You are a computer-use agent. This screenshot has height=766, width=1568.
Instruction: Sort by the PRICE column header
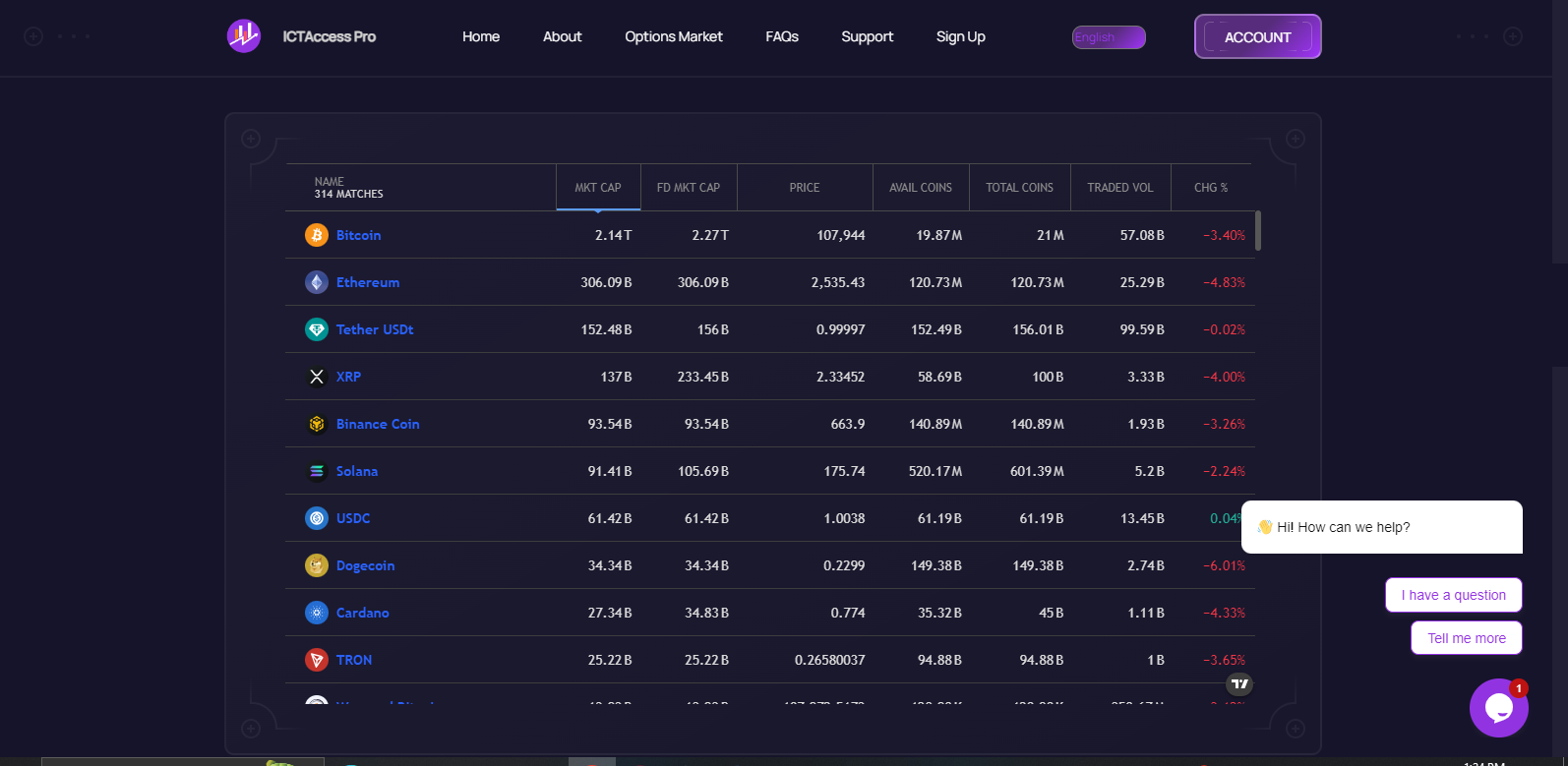[805, 187]
